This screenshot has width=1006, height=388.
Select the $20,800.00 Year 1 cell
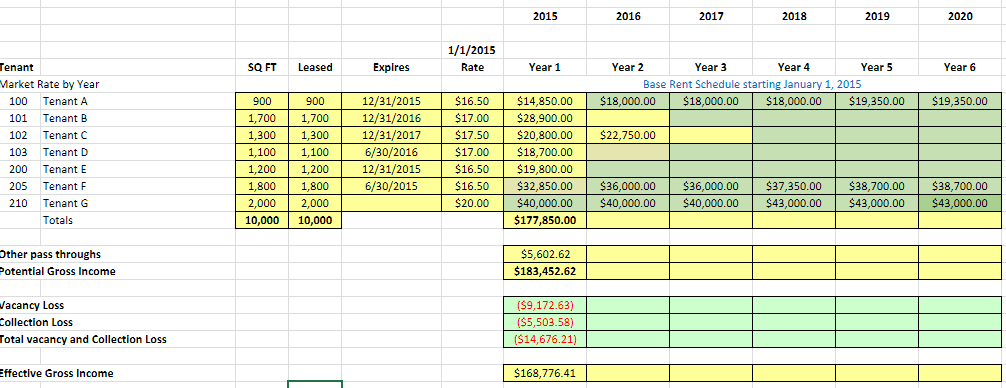pos(545,135)
